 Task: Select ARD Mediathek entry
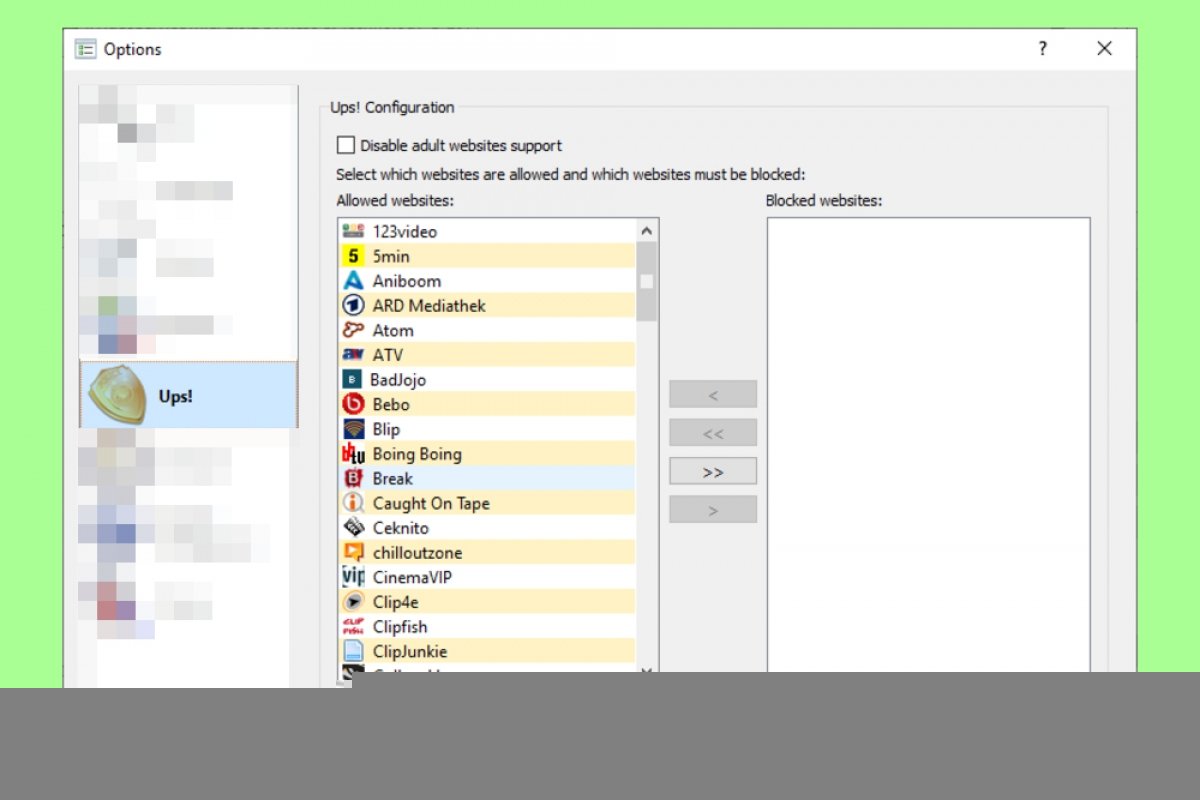click(x=487, y=305)
